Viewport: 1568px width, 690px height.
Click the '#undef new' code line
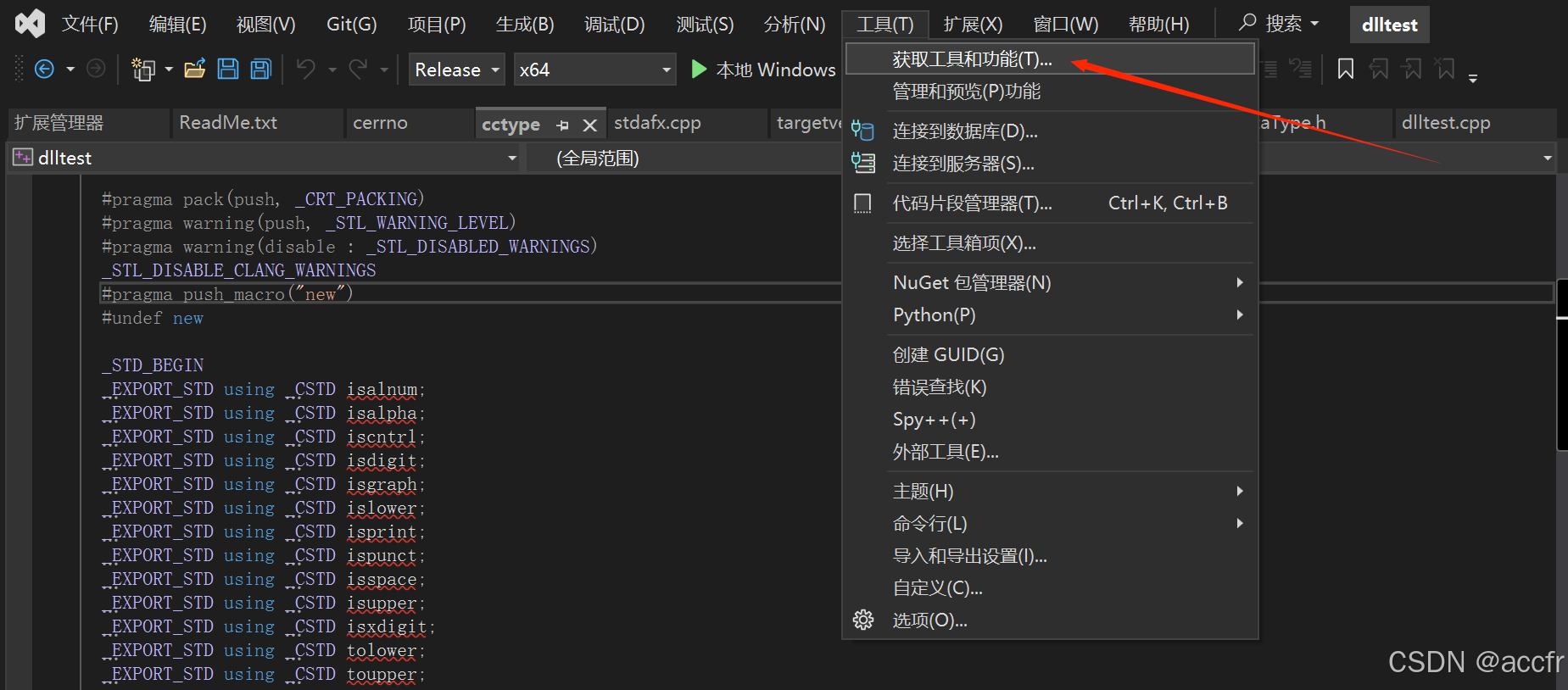coord(153,318)
